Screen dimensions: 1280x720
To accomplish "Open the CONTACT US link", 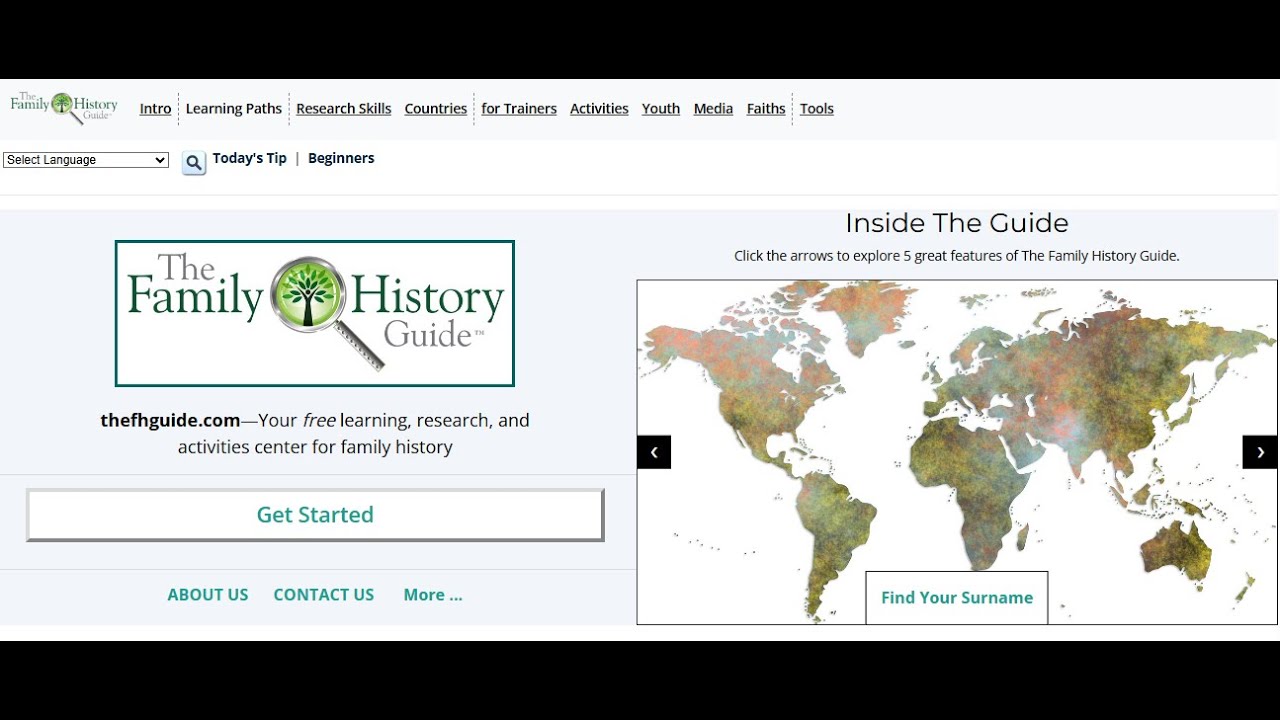I will pyautogui.click(x=324, y=595).
